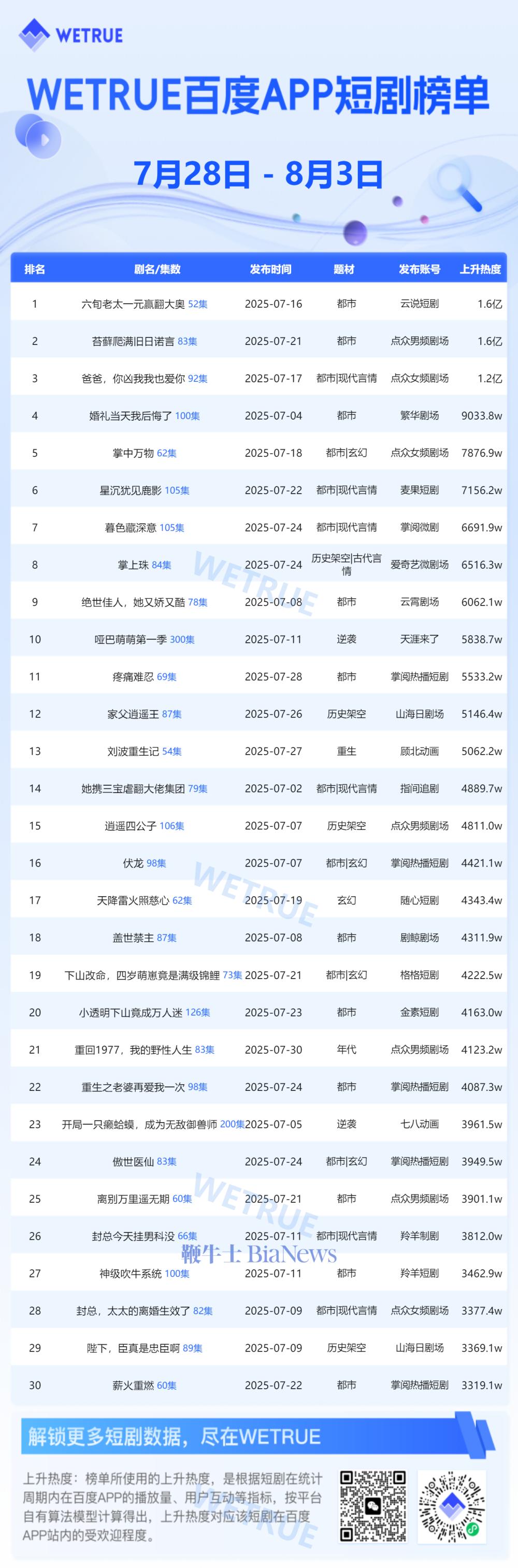518x1568 pixels.
Task: Select the drama 封总,太太的离婚生效了
Action: (133, 1311)
